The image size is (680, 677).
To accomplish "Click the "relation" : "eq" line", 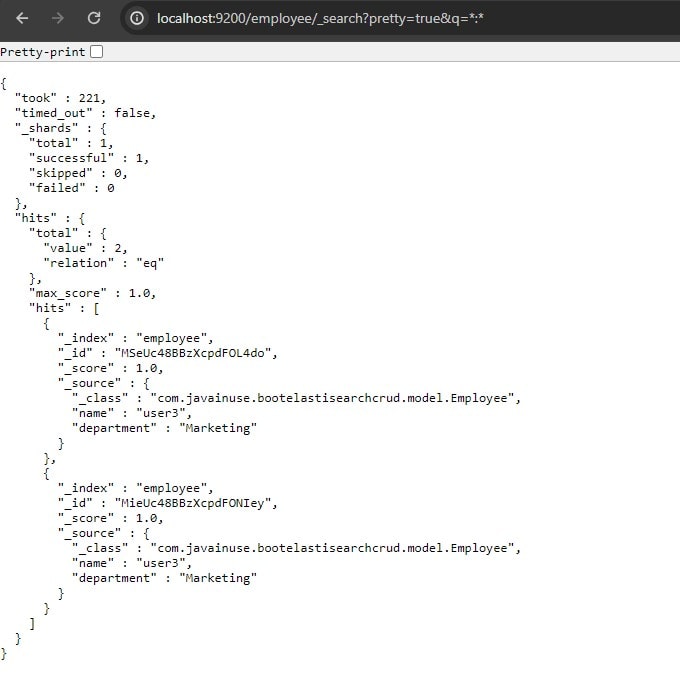I will click(104, 263).
